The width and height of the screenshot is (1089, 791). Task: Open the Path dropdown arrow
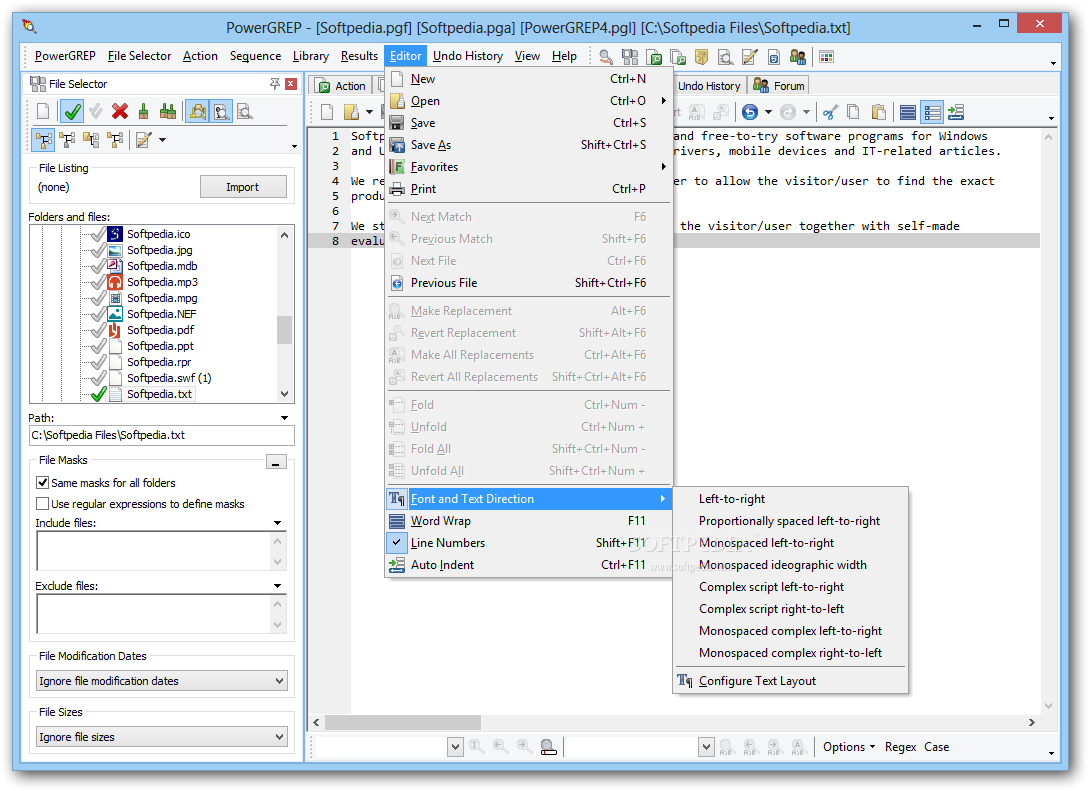point(284,418)
